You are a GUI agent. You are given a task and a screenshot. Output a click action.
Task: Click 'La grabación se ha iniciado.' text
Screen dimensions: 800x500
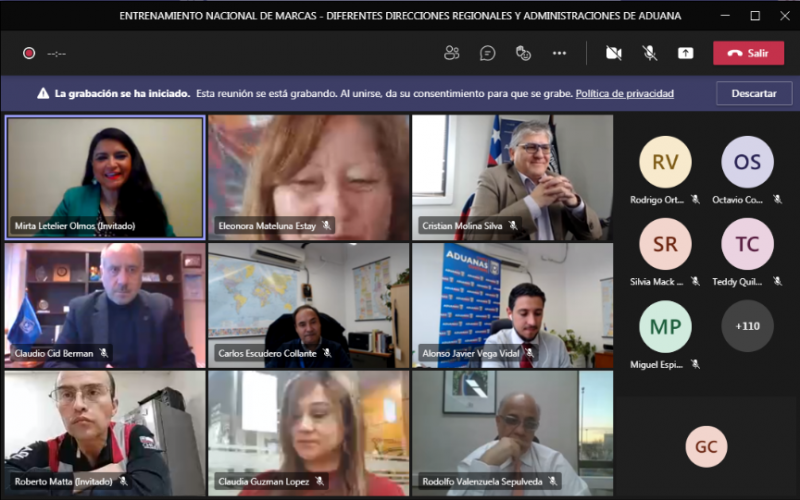122,93
